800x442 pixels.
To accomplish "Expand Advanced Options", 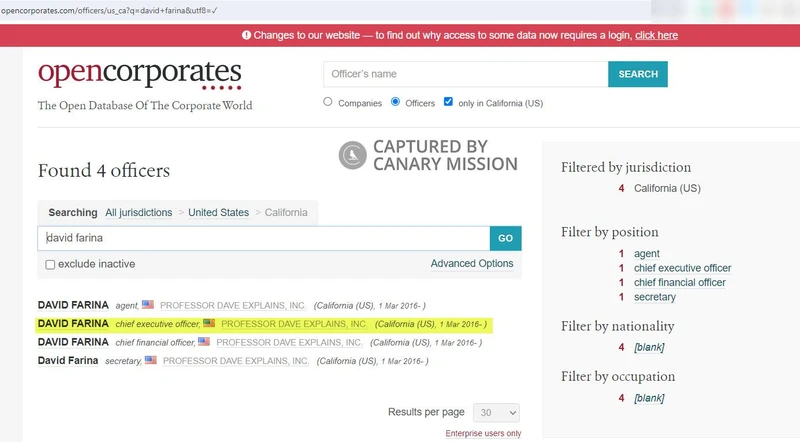I will (472, 264).
